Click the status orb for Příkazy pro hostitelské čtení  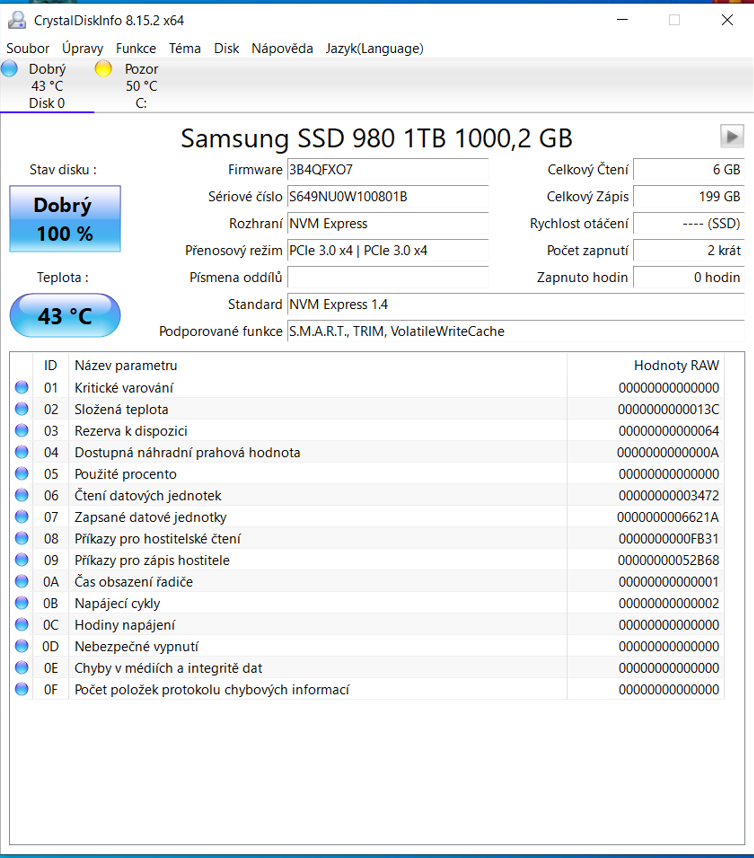[22, 538]
